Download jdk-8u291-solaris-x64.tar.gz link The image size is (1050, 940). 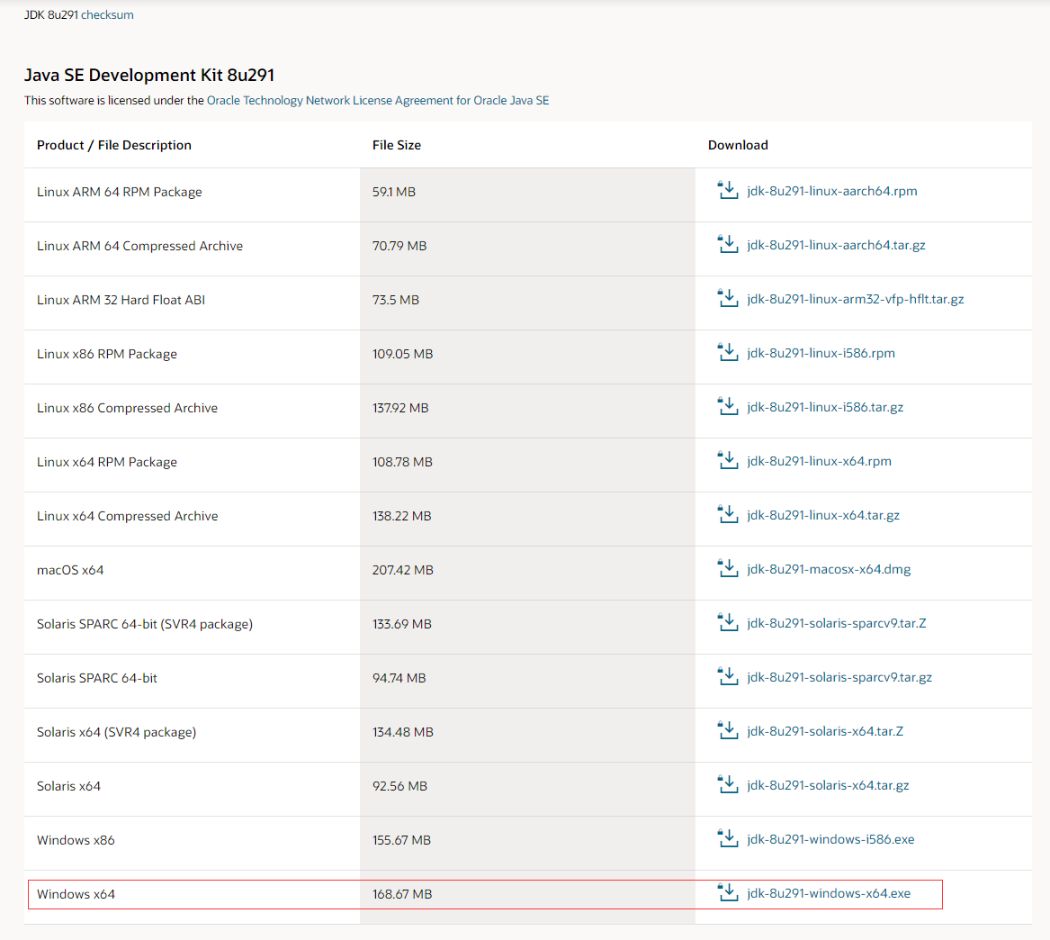(828, 785)
